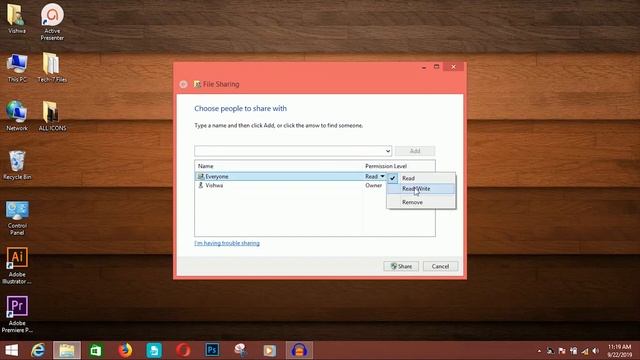
Task: Expand the name combo box arrow
Action: [x=388, y=151]
